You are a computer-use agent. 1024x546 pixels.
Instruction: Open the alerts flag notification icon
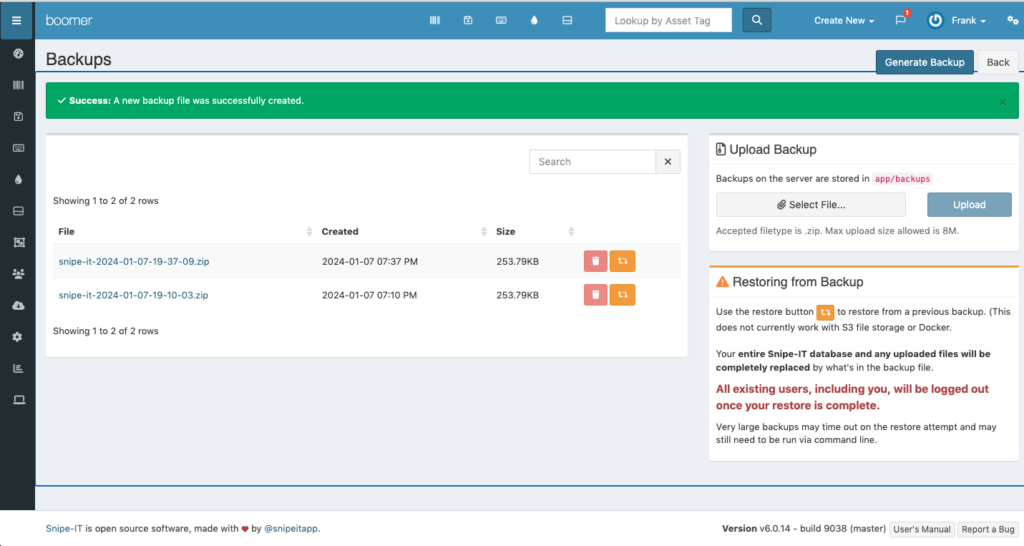[901, 20]
